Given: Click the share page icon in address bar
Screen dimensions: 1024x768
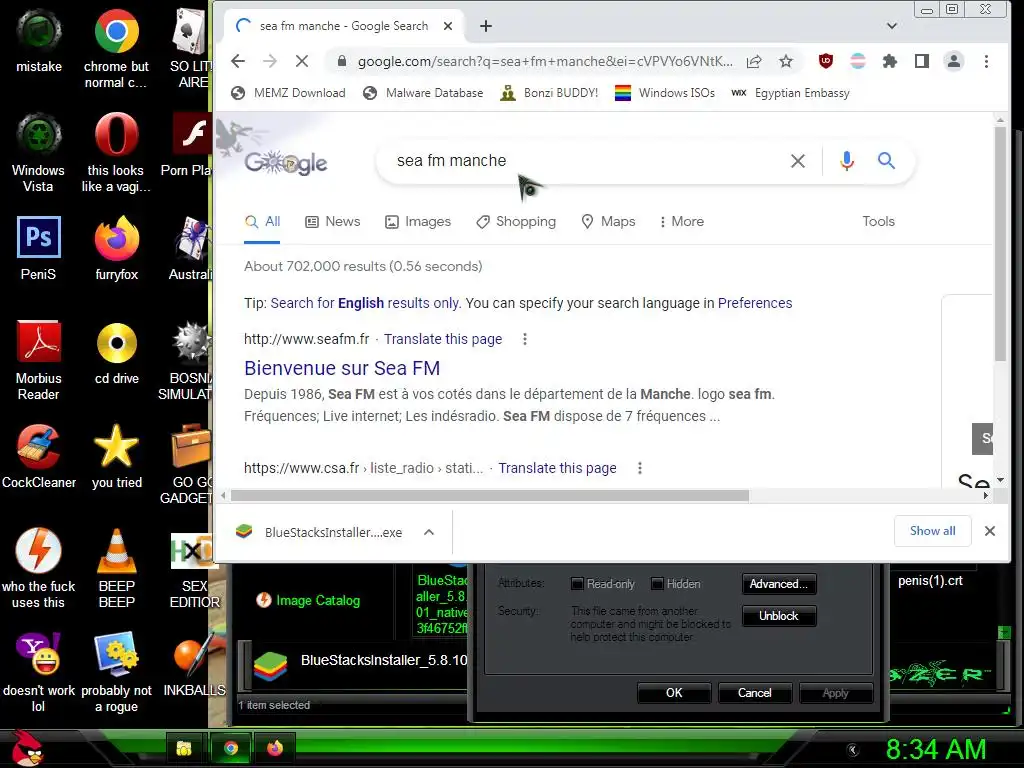Looking at the screenshot, I should pos(754,61).
